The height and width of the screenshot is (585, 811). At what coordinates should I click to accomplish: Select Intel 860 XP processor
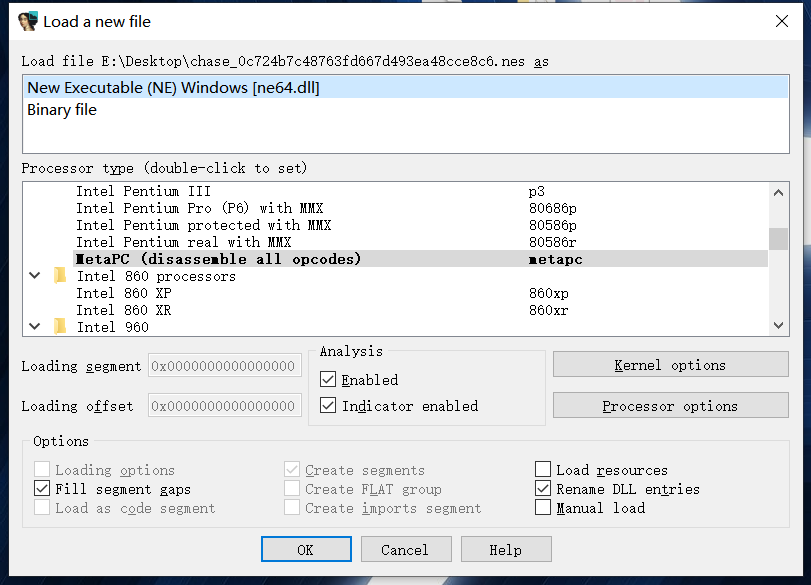124,293
